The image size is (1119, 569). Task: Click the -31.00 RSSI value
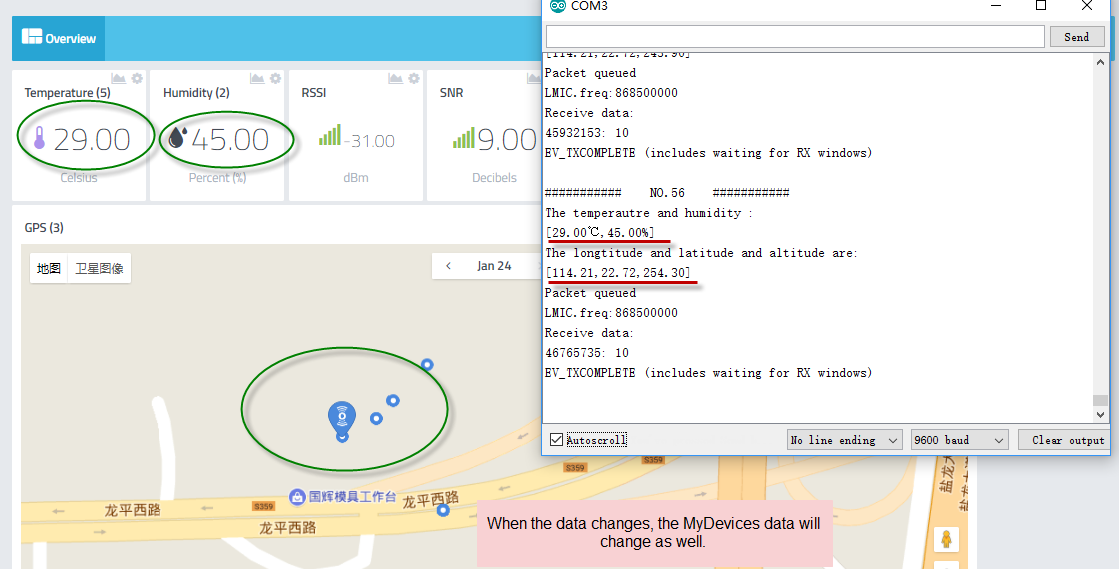(369, 141)
